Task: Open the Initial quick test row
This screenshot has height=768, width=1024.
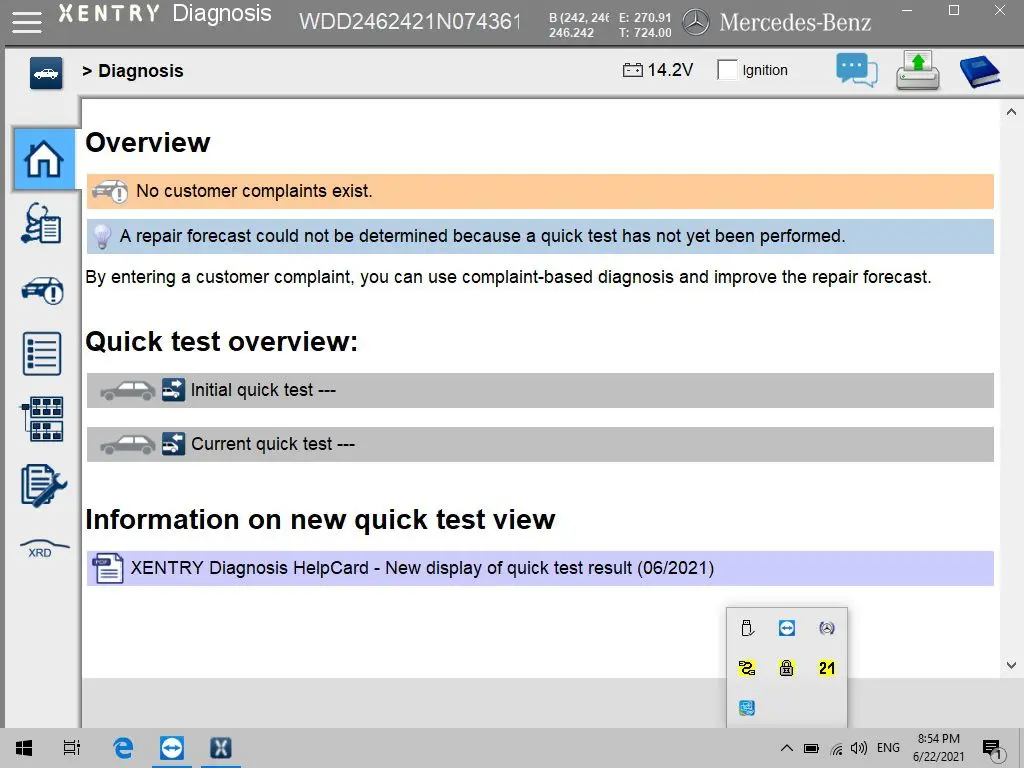Action: pos(540,391)
